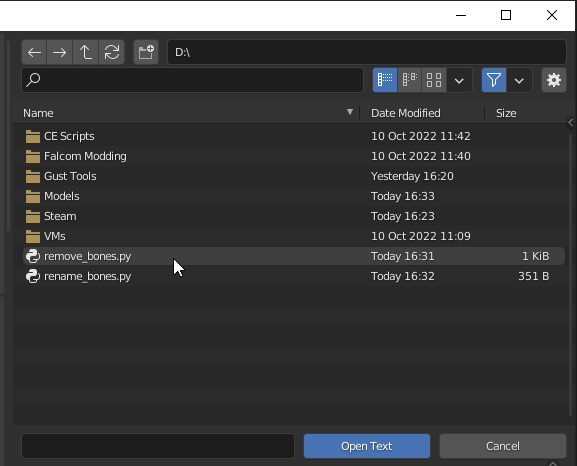Click the date Today 16:31
Viewport: 577px width, 466px height.
(403, 256)
